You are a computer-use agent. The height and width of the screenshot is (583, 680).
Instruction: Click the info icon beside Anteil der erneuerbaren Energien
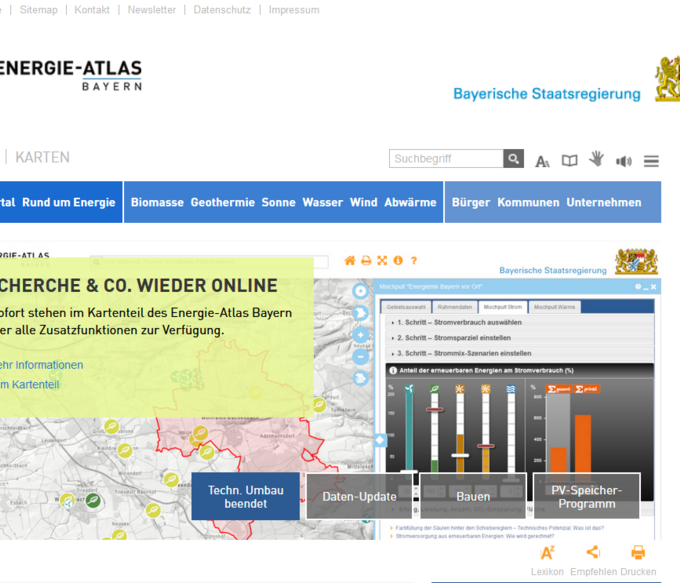tap(393, 370)
